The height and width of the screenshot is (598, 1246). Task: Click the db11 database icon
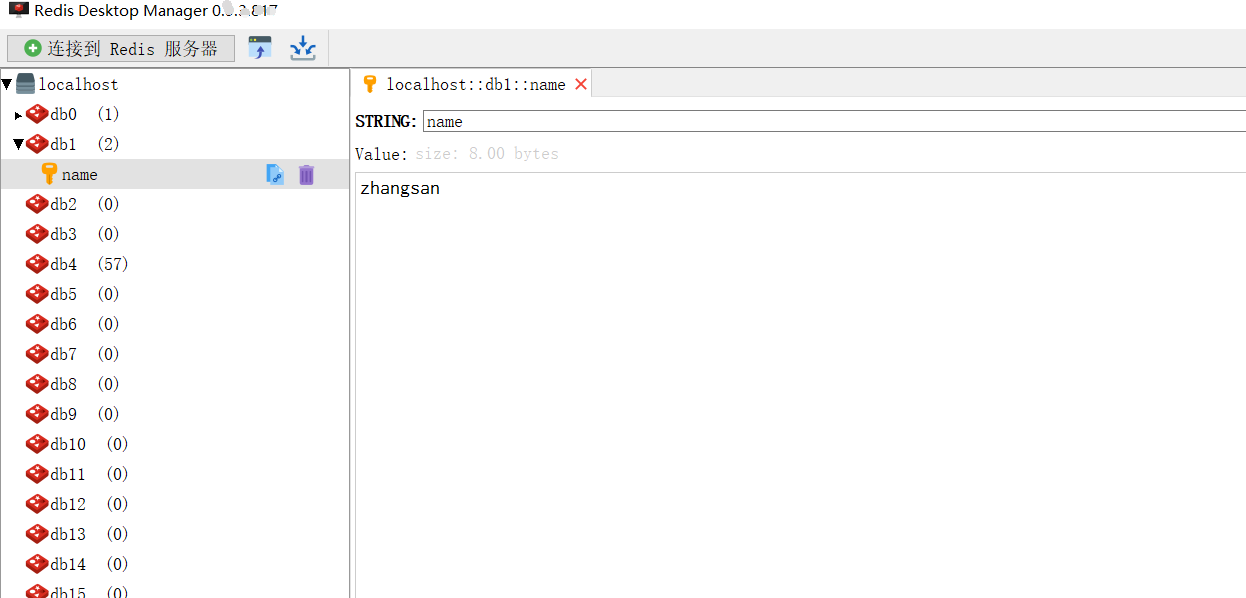pyautogui.click(x=37, y=474)
